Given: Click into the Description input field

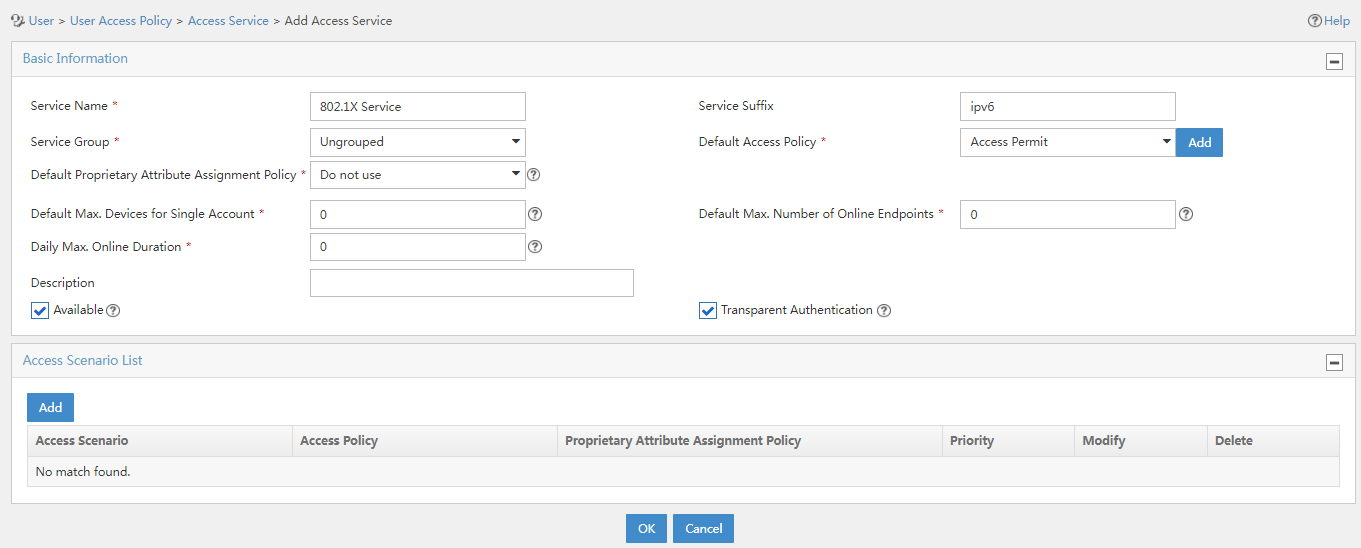Looking at the screenshot, I should 472,283.
